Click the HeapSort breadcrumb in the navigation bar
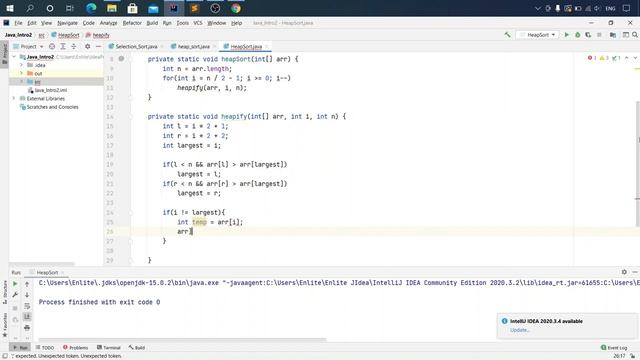The width and height of the screenshot is (640, 360). click(x=65, y=35)
